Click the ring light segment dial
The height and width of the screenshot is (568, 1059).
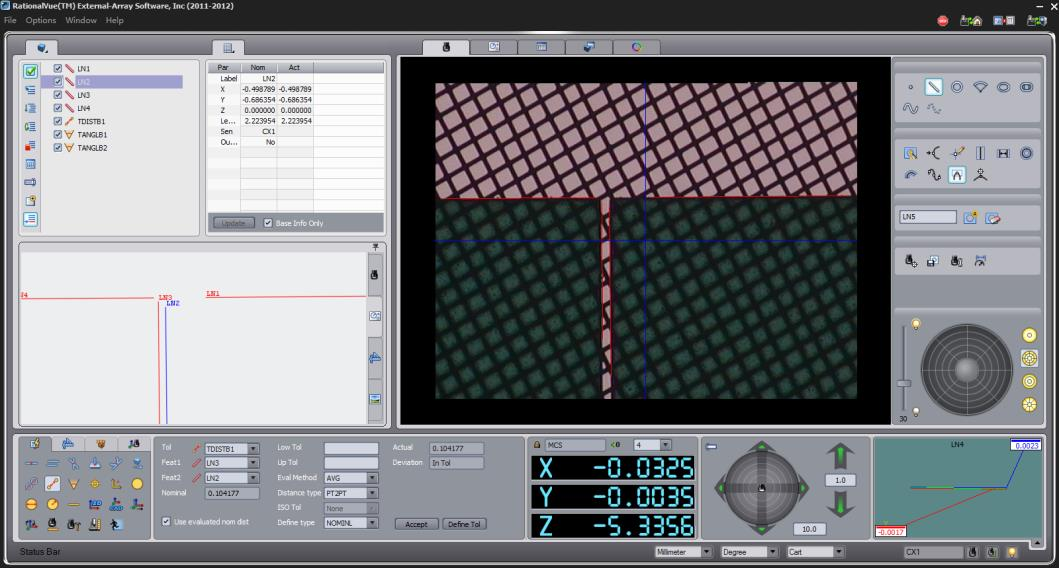(x=966, y=369)
